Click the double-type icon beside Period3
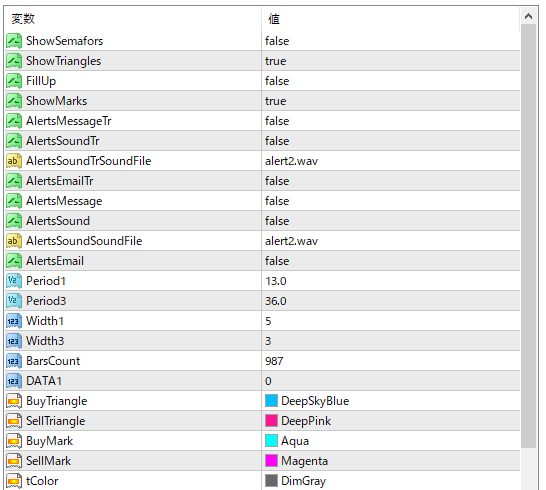Image resolution: width=546 pixels, height=490 pixels. (14, 301)
